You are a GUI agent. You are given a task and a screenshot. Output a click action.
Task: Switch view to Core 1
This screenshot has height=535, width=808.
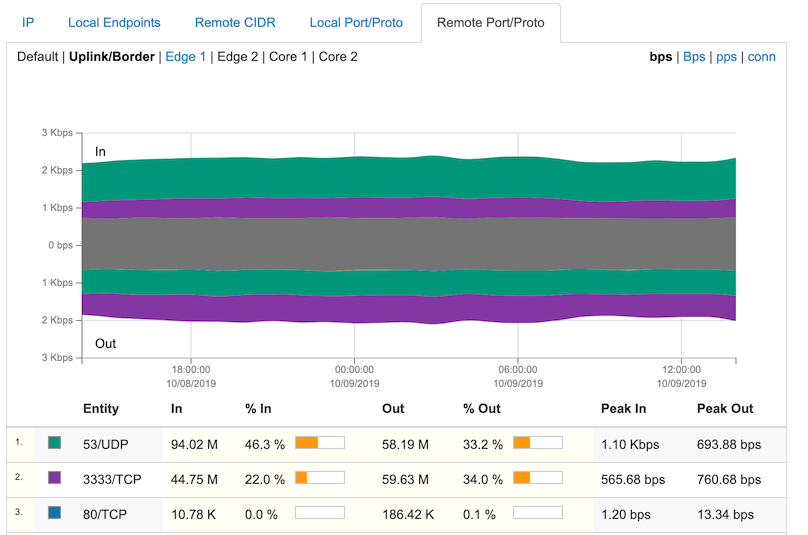tap(288, 57)
